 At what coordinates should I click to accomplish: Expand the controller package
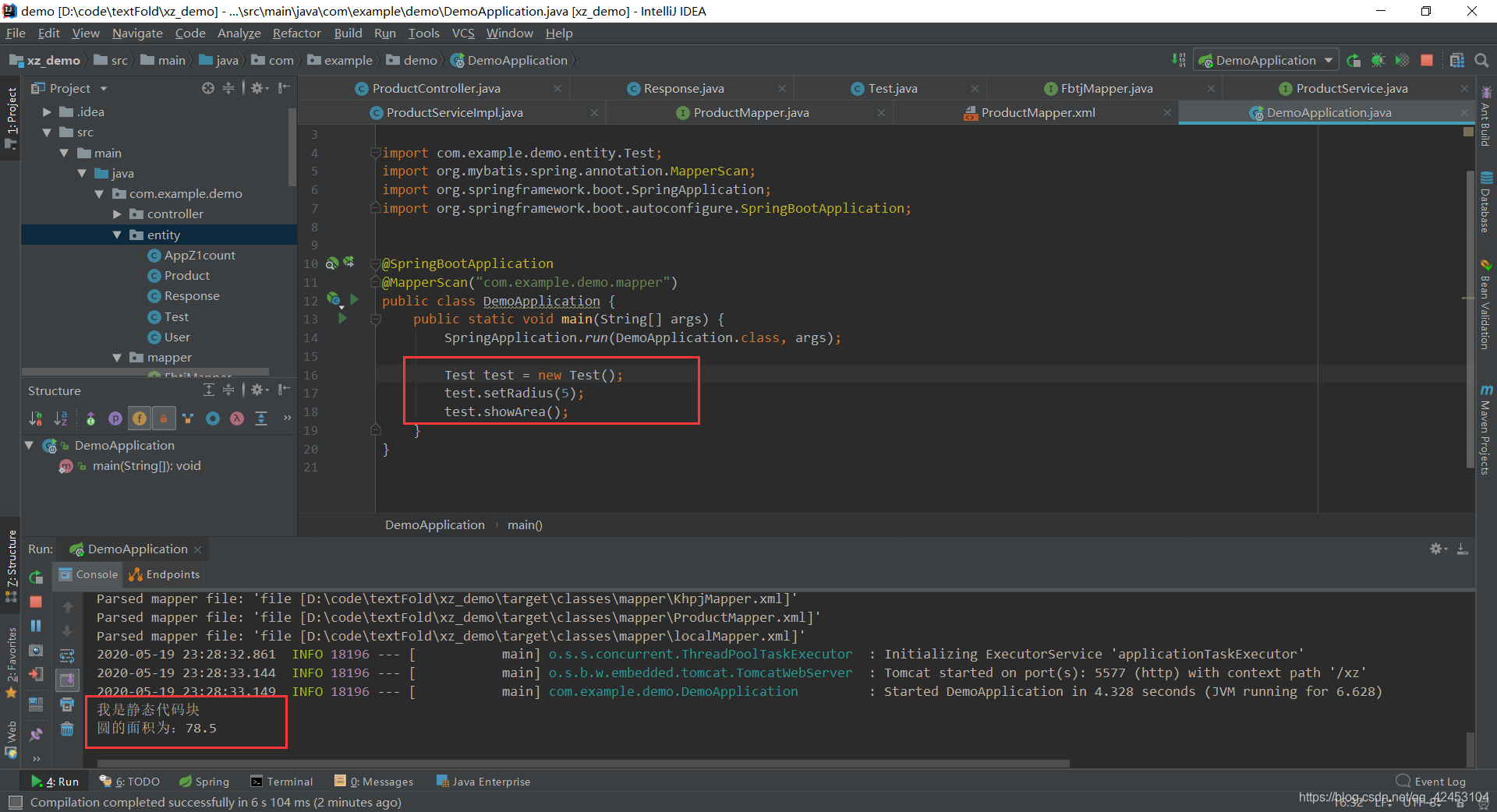click(117, 214)
